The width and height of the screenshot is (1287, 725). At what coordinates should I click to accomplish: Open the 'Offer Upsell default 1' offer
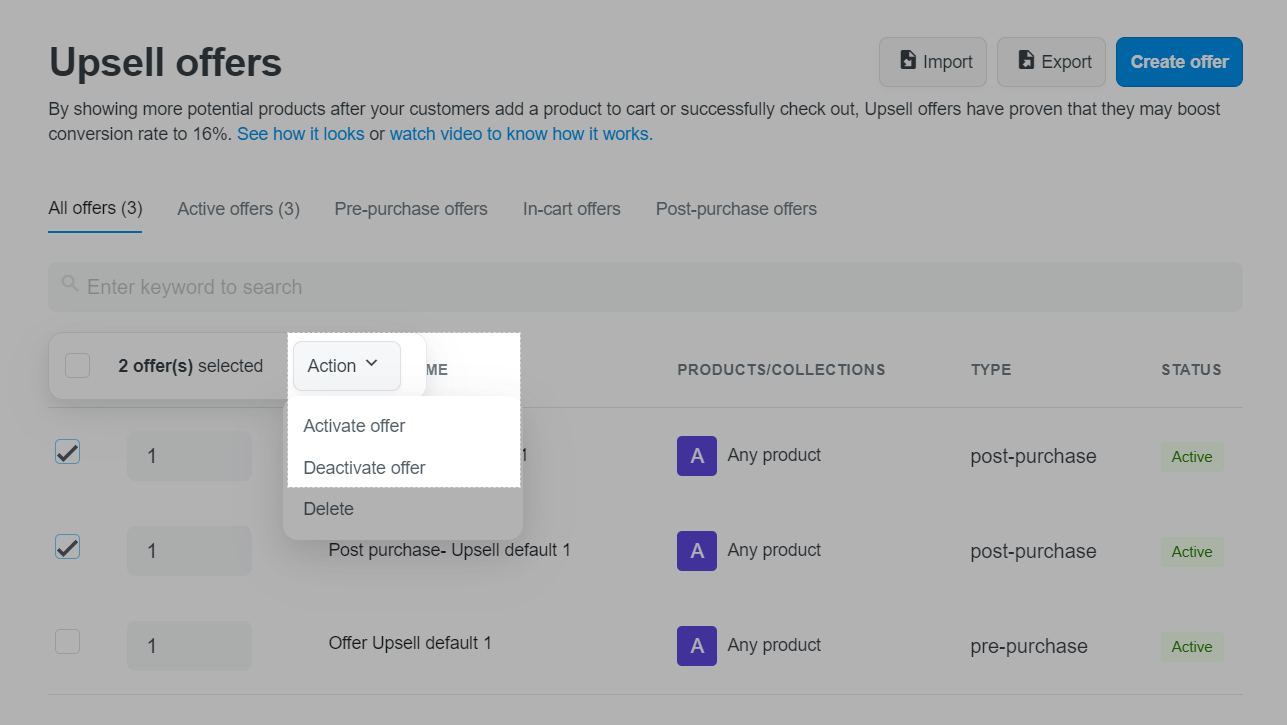click(x=410, y=643)
